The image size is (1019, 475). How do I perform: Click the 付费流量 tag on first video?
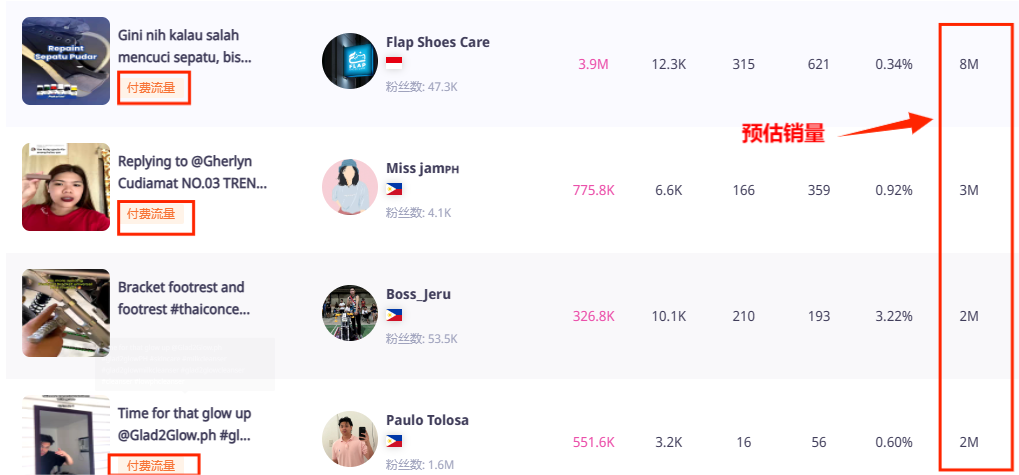click(151, 88)
